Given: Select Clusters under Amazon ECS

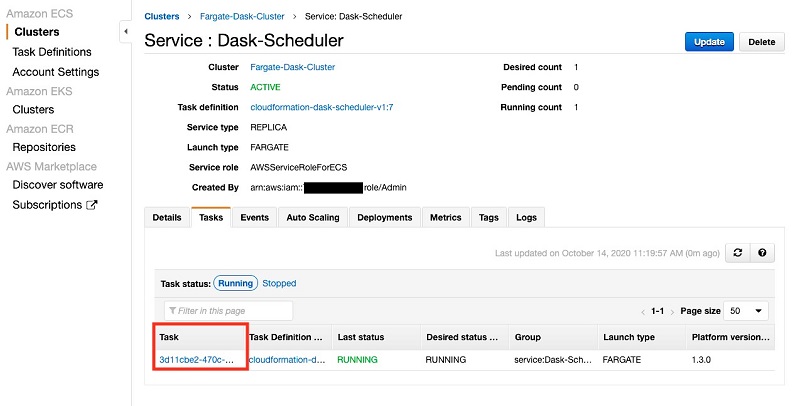Looking at the screenshot, I should pos(37,32).
